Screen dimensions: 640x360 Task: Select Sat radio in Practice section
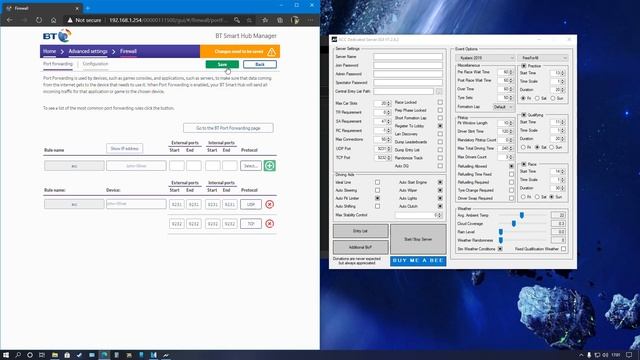[x=538, y=98]
